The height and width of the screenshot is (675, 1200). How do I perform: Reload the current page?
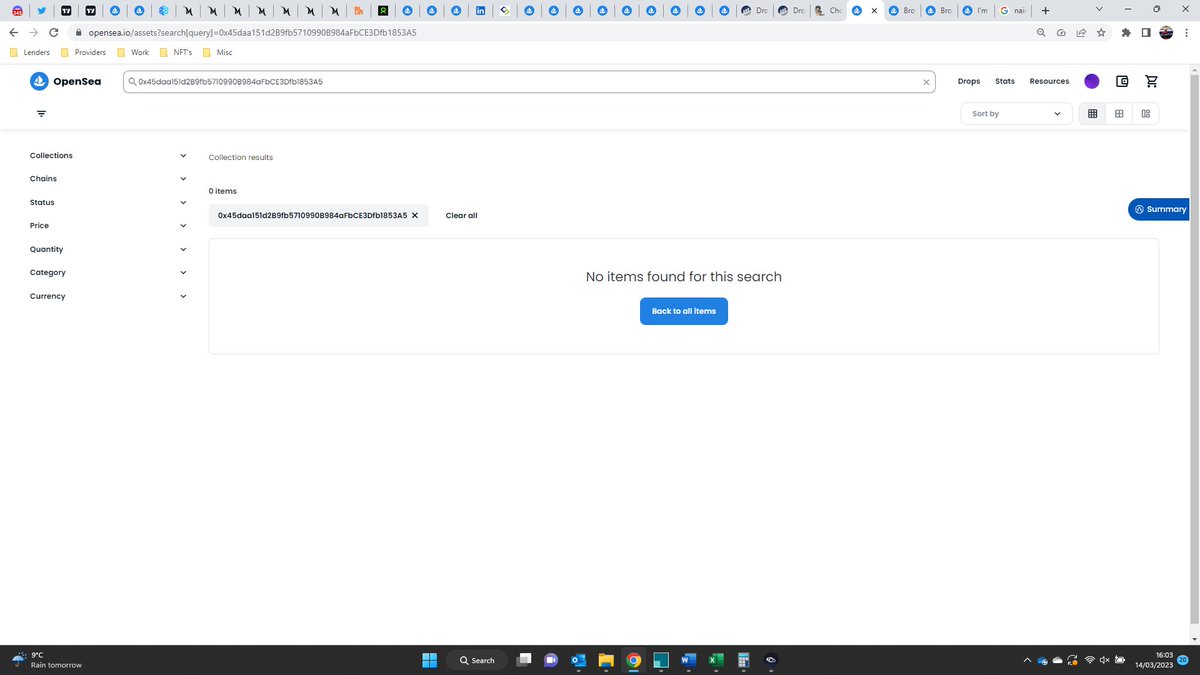[54, 32]
